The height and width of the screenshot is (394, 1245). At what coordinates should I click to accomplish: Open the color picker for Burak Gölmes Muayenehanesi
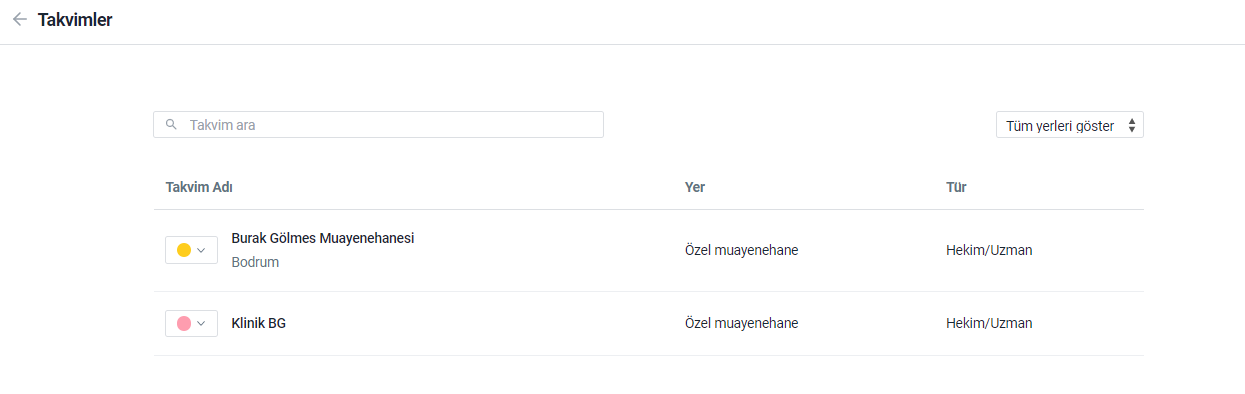[x=191, y=250]
